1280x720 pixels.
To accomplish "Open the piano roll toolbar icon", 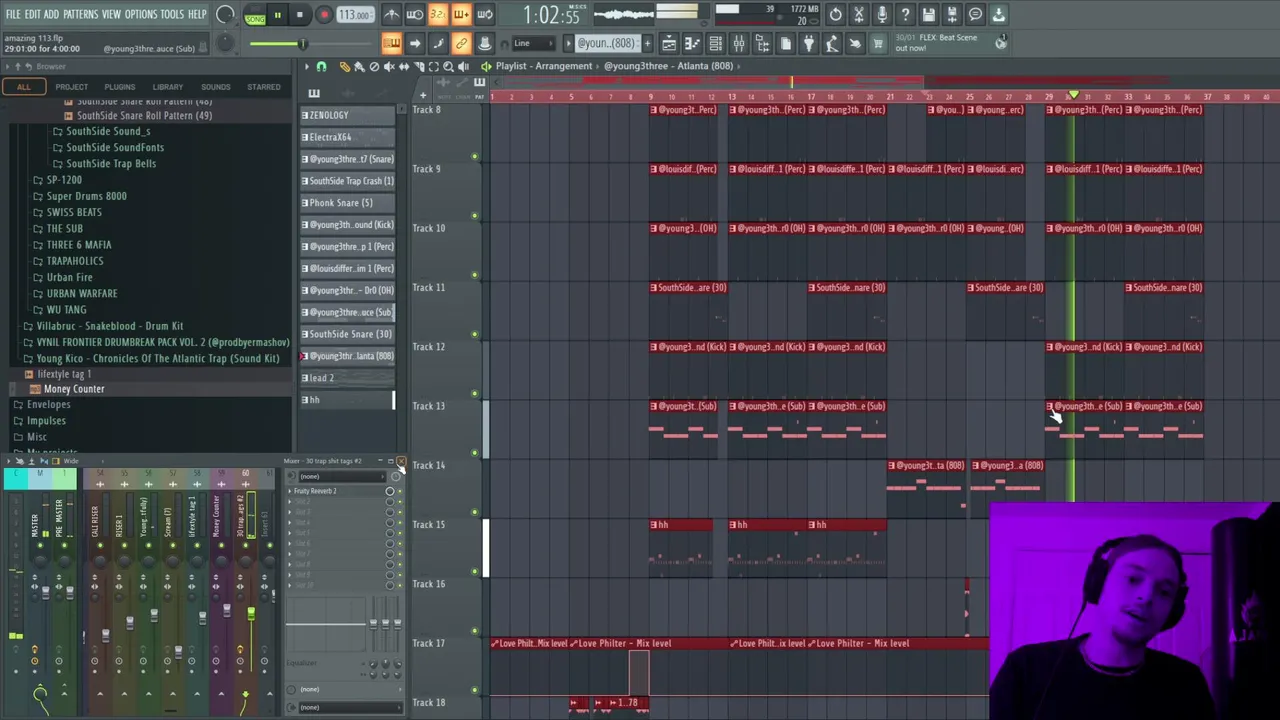I will [692, 43].
